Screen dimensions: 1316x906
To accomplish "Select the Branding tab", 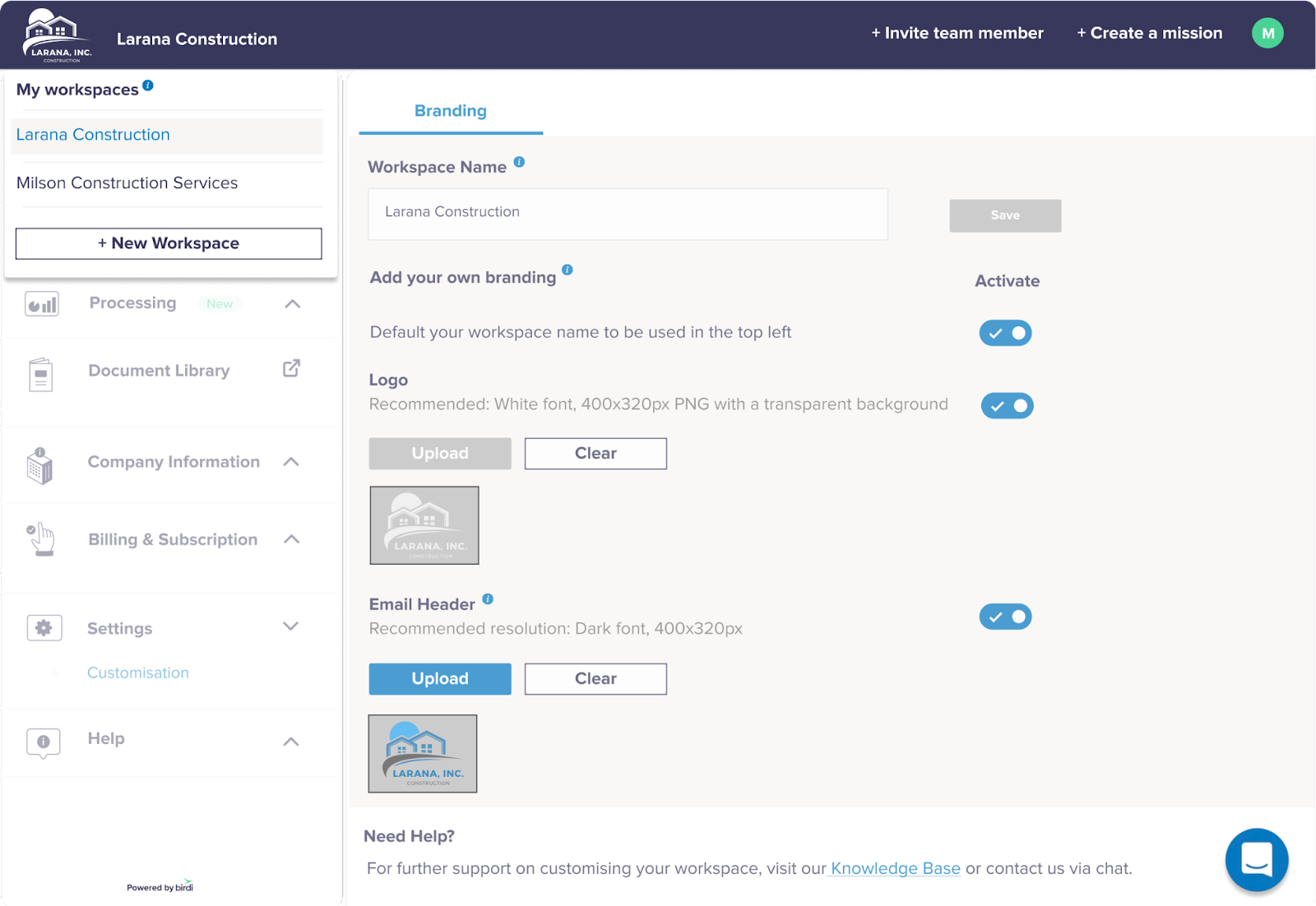I will click(451, 111).
